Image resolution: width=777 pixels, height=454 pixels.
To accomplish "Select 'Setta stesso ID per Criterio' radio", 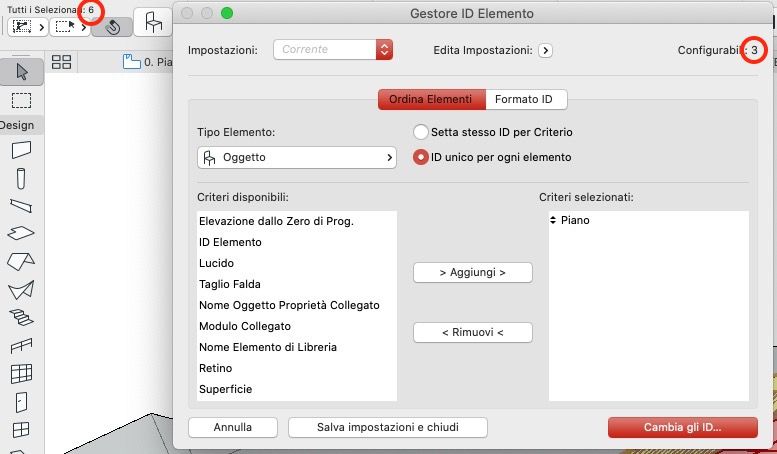I will 422,132.
